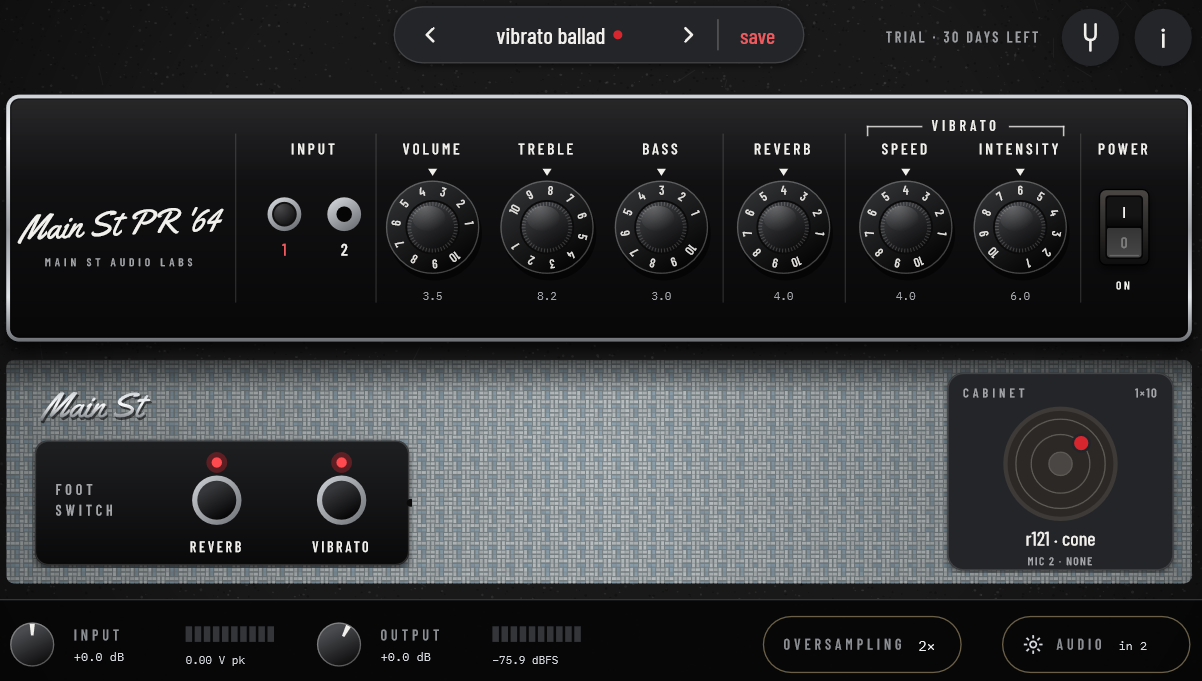
Task: Click the Trial · 30 days left notice
Action: pyautogui.click(x=962, y=38)
